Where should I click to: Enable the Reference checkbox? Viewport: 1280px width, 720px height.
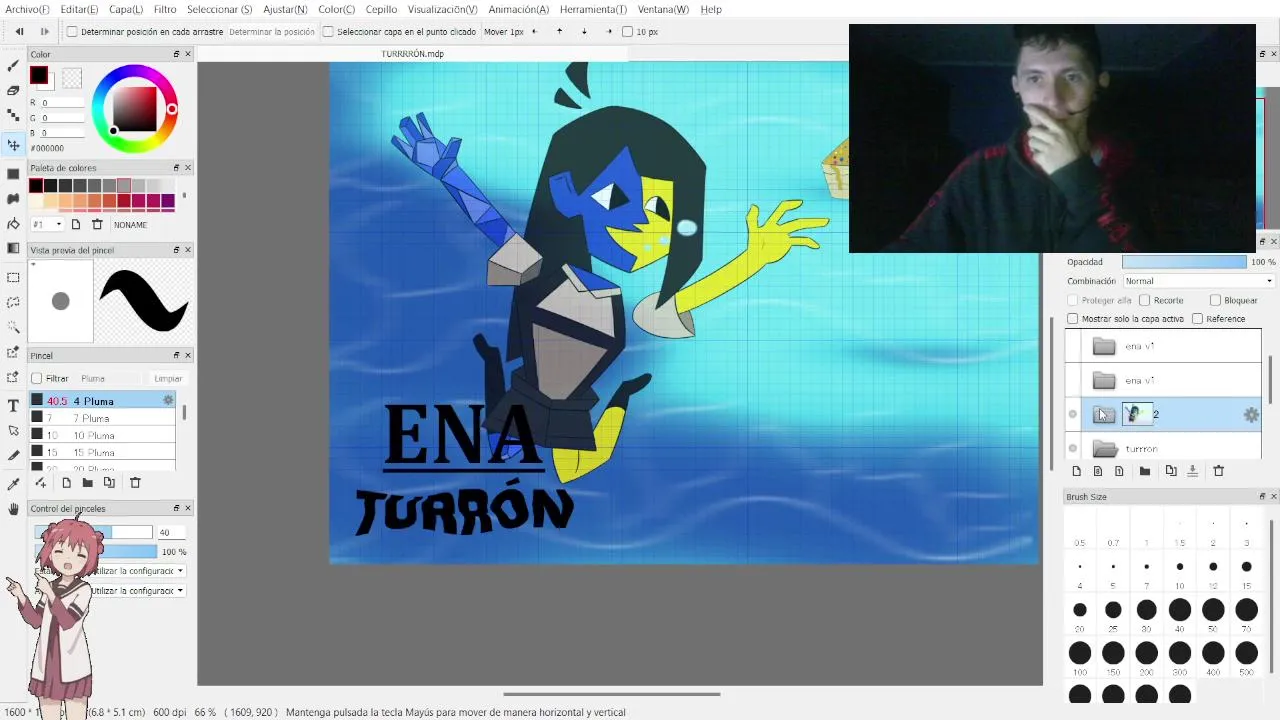point(1198,319)
